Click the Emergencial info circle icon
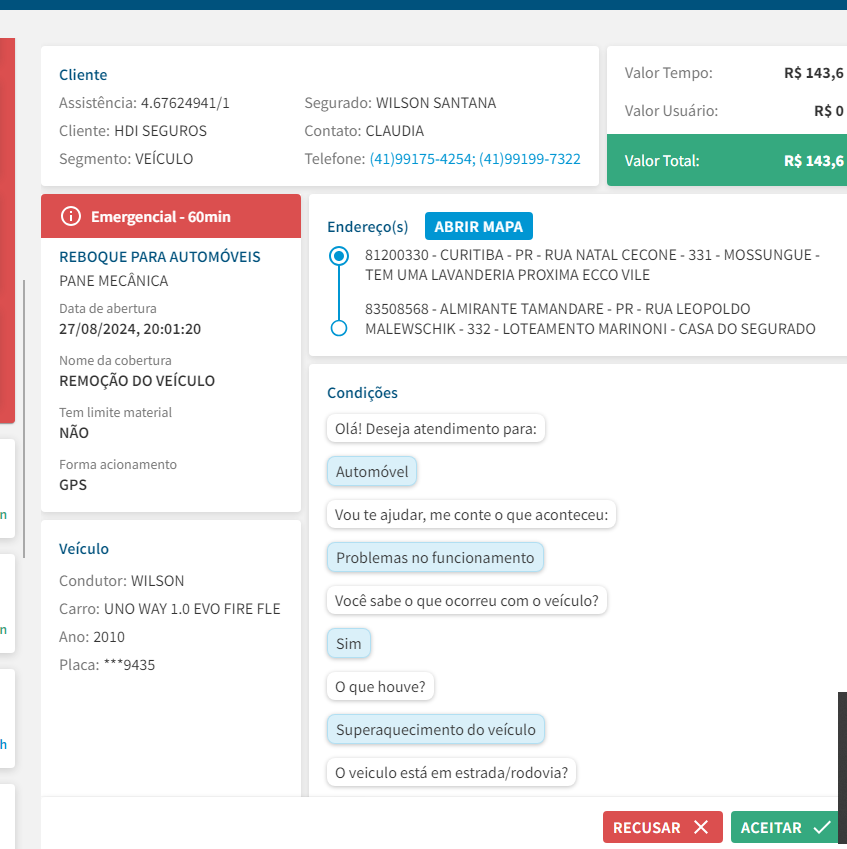The width and height of the screenshot is (847, 849). pyautogui.click(x=70, y=217)
